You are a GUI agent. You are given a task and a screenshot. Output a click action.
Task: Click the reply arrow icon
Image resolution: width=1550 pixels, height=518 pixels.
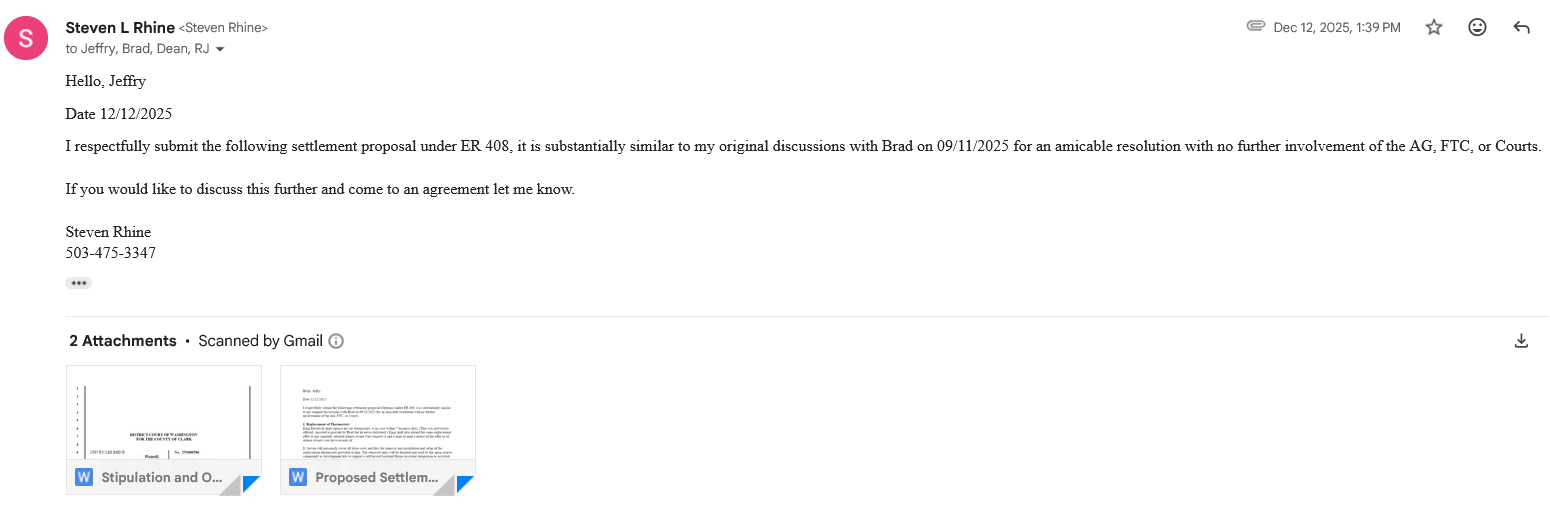[1521, 28]
